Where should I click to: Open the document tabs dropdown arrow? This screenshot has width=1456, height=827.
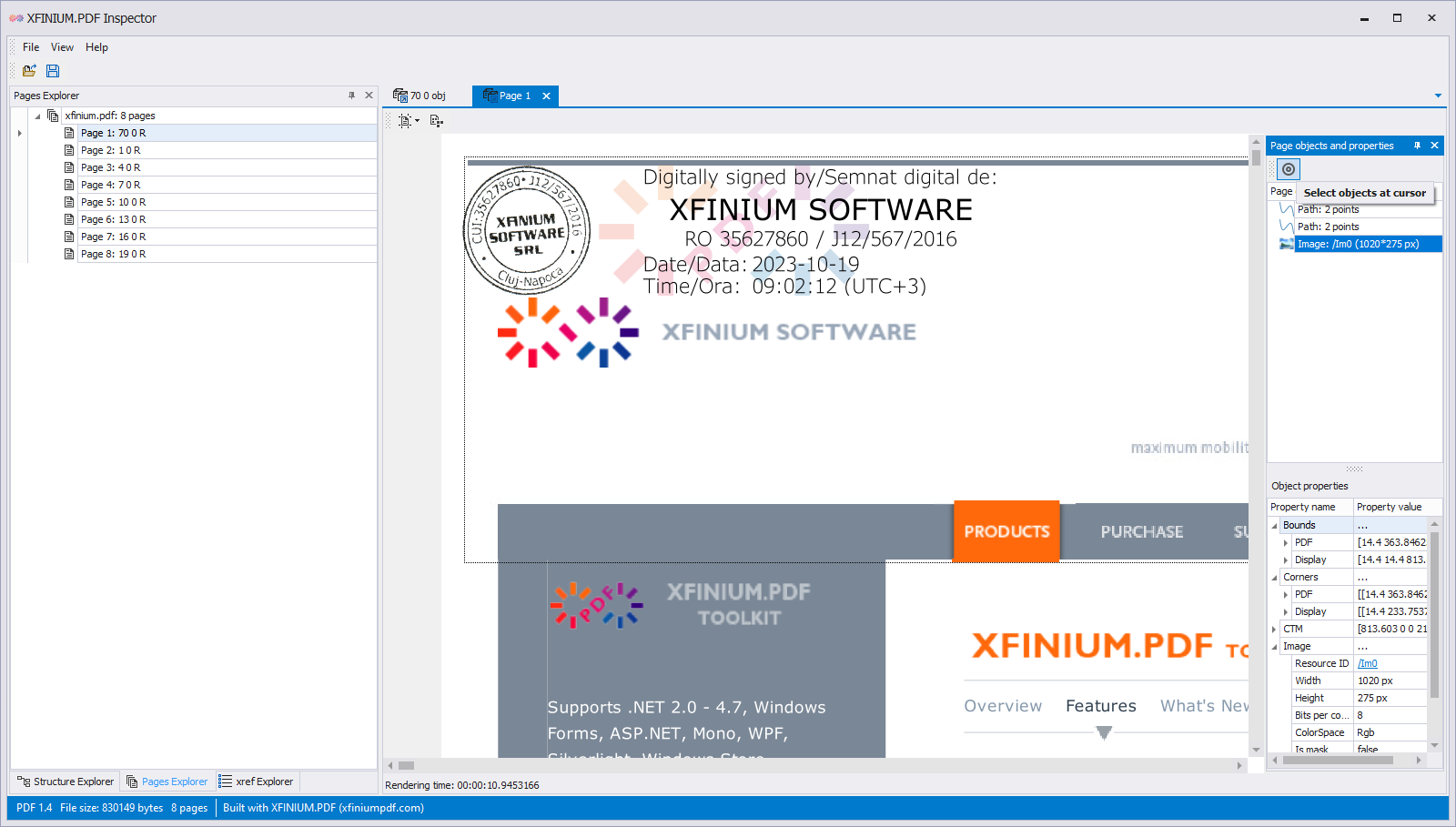point(1438,96)
